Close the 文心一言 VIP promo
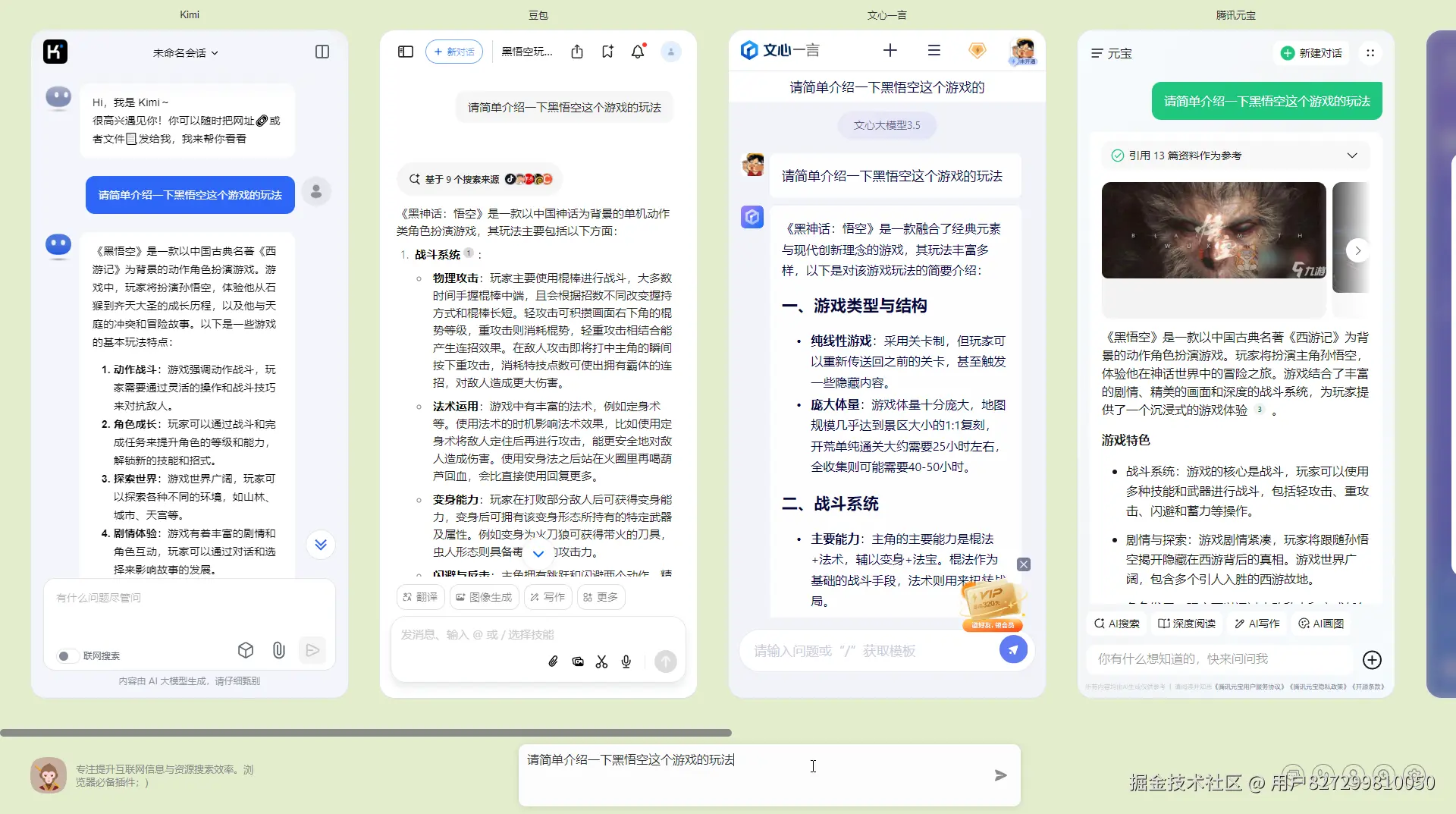 click(1024, 564)
